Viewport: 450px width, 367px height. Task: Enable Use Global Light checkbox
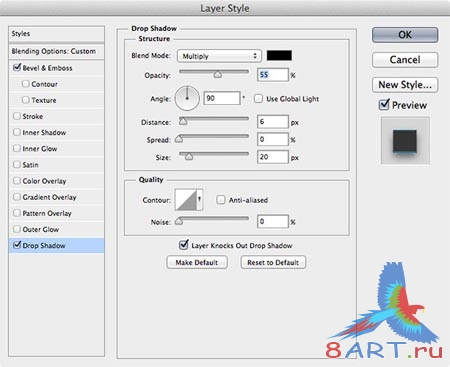tap(258, 99)
